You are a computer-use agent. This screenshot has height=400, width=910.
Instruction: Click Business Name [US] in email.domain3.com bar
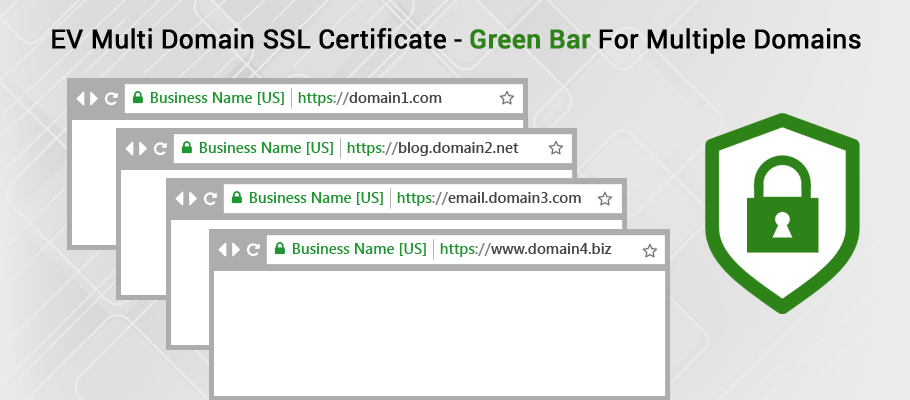point(316,197)
